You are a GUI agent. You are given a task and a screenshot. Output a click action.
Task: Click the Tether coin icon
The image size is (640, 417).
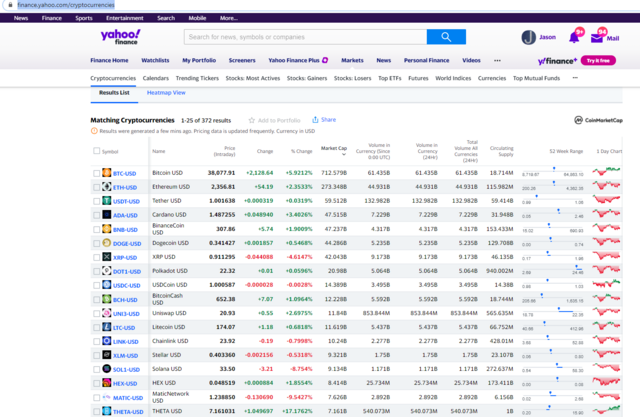[x=107, y=201]
